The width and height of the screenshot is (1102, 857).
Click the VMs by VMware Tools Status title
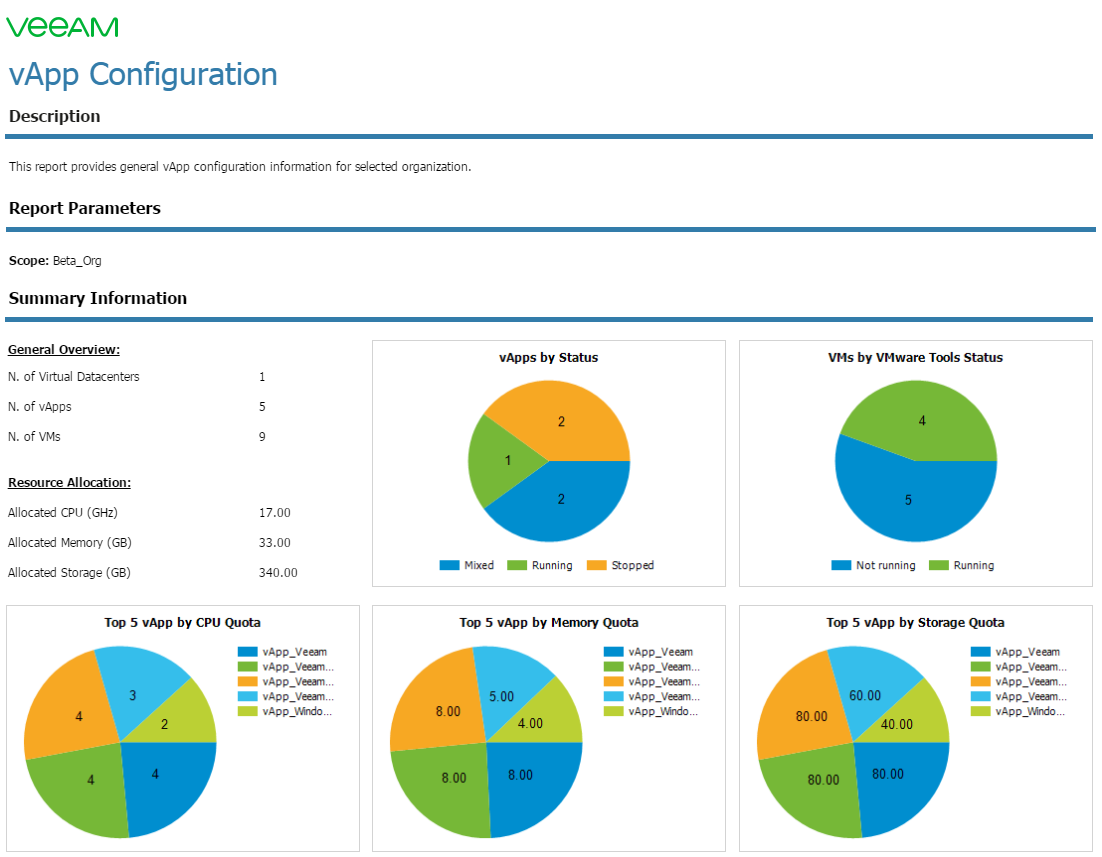(x=916, y=357)
